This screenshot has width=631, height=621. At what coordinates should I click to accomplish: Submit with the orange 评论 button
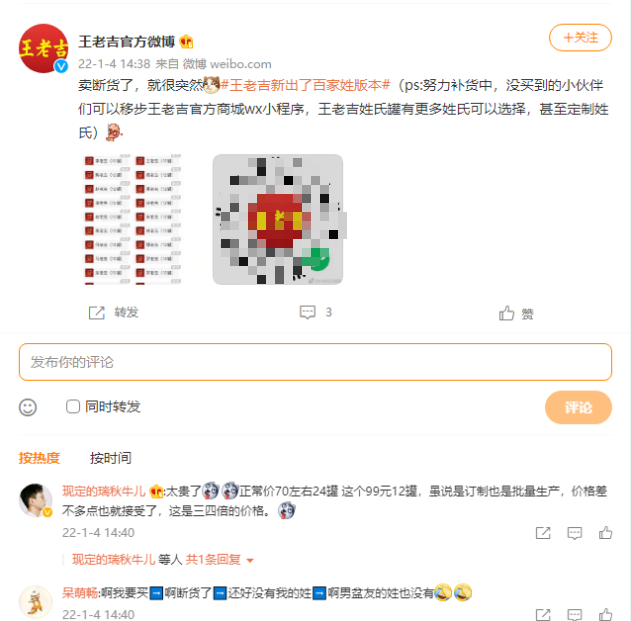pyautogui.click(x=578, y=407)
